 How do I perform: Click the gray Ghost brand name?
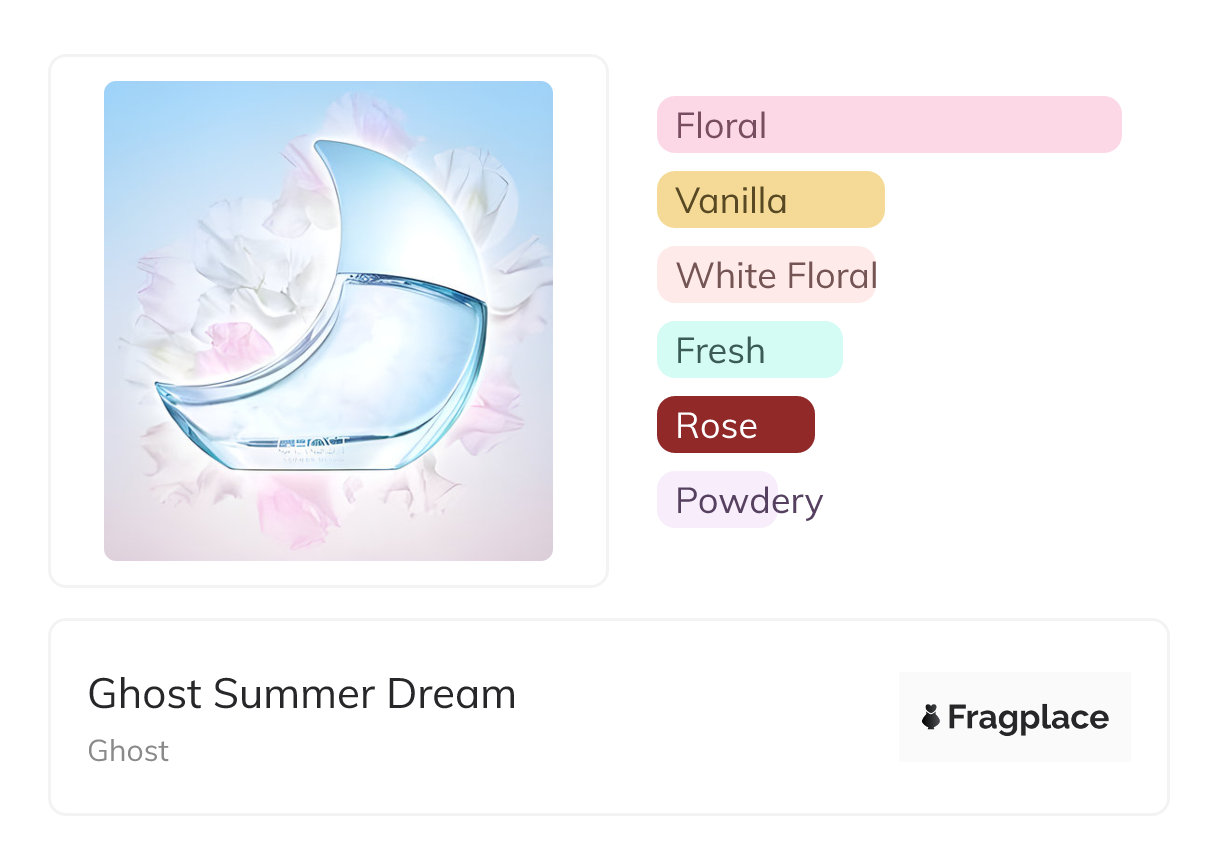[x=128, y=751]
